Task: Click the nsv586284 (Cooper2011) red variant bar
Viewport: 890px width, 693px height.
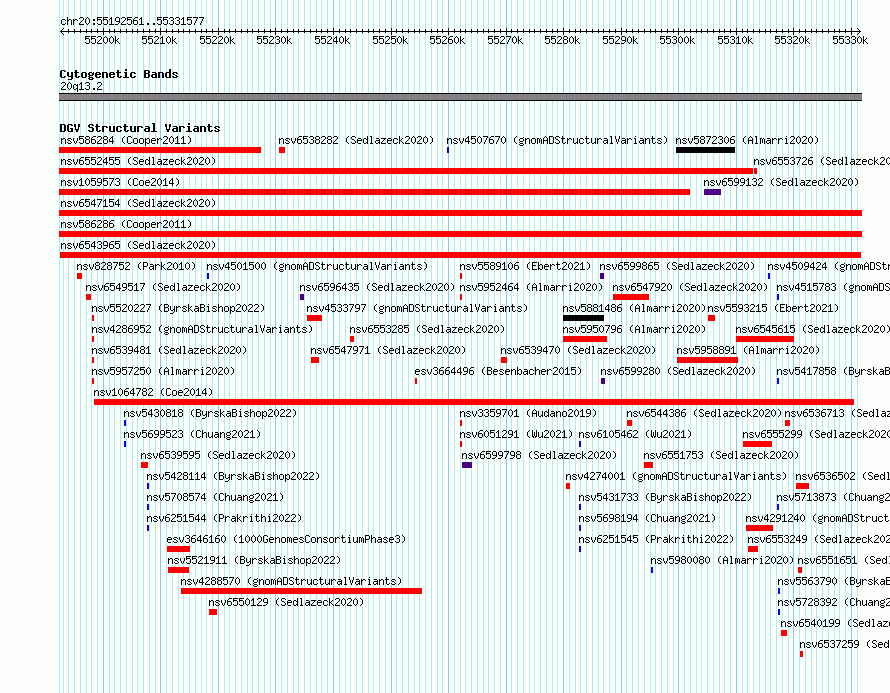Action: point(160,150)
